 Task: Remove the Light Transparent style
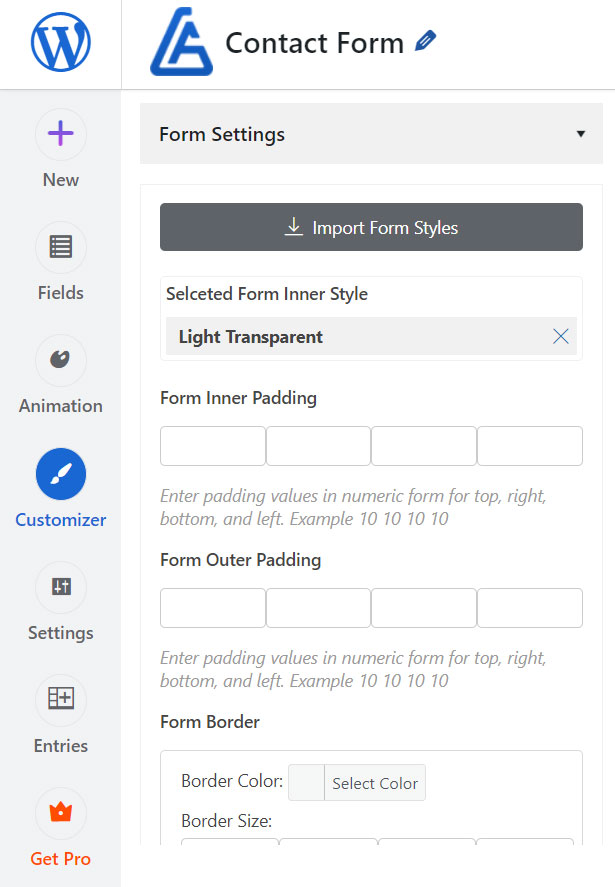coord(560,336)
